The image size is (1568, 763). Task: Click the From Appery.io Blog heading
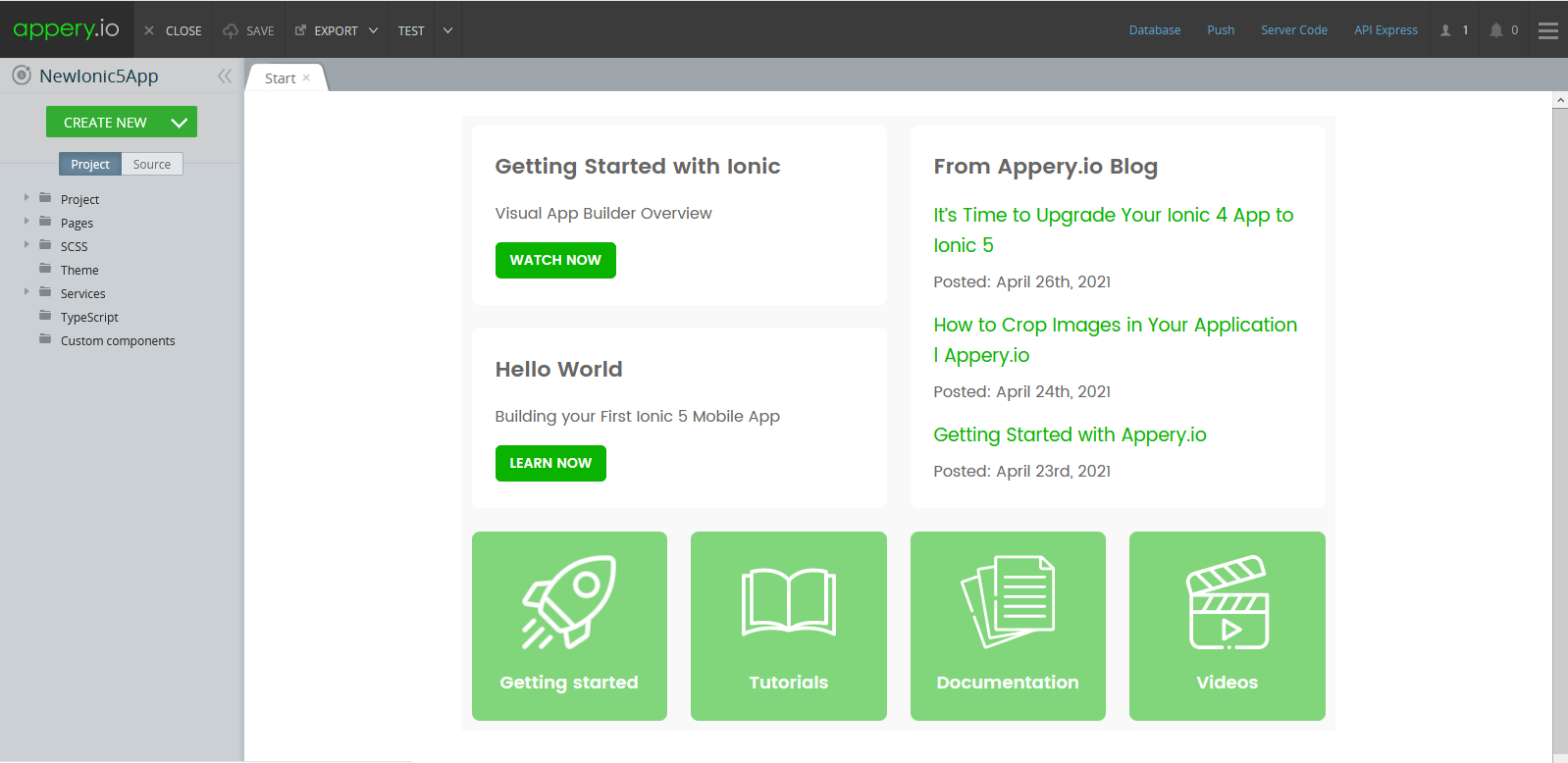coord(1046,166)
